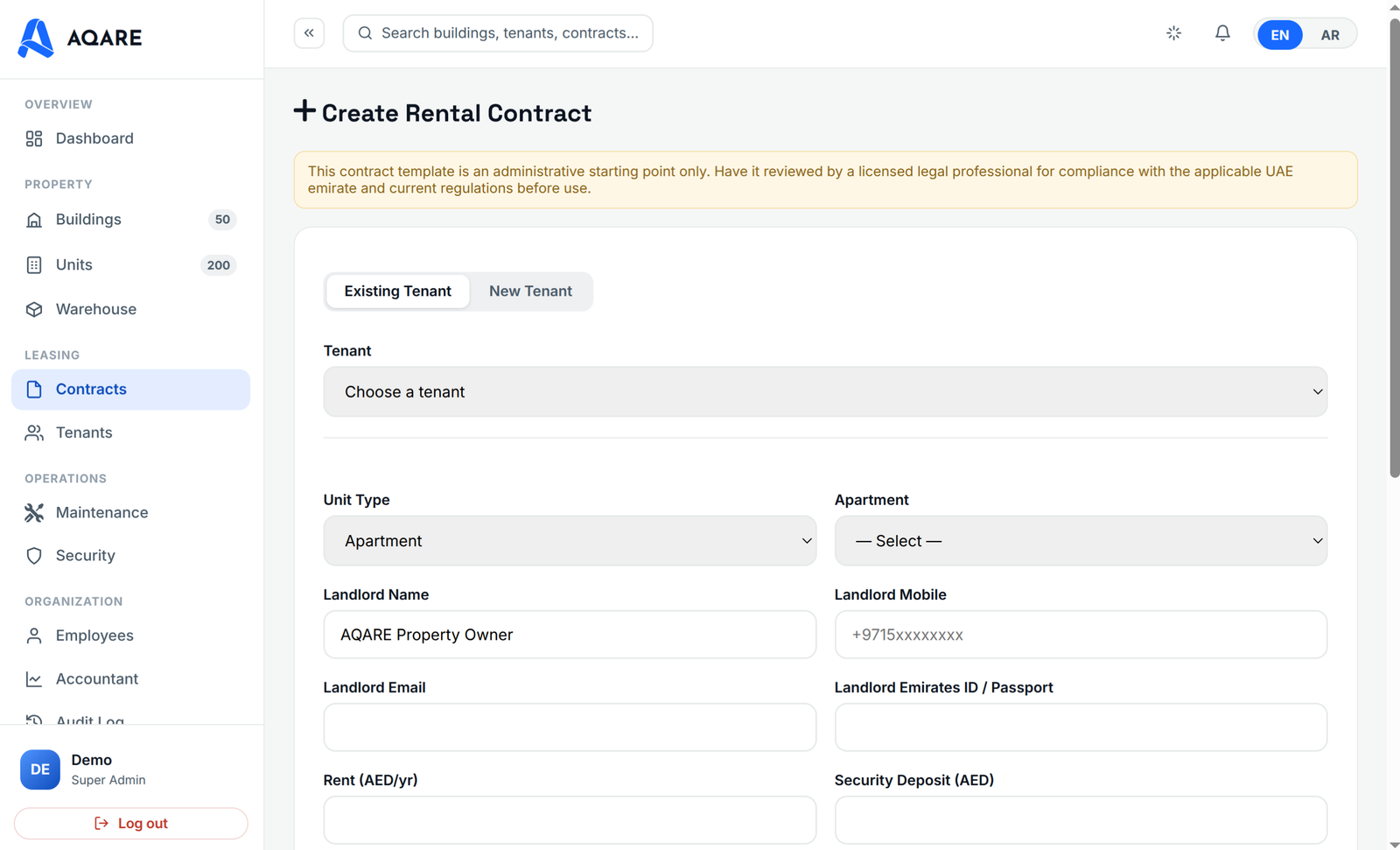Viewport: 1400px width, 850px height.
Task: Click the AQARE logo icon
Action: (36, 38)
